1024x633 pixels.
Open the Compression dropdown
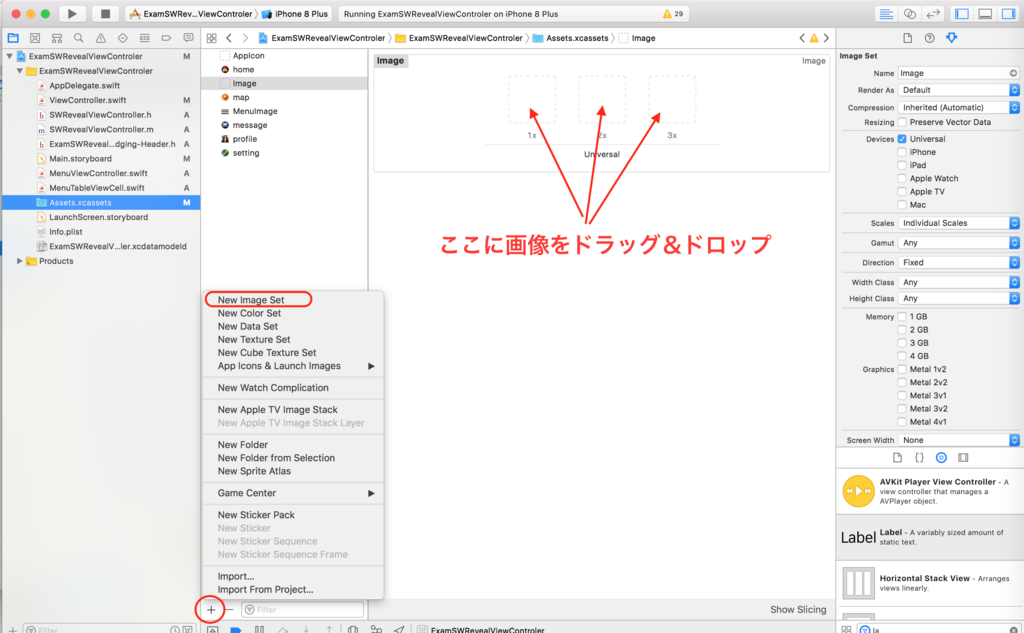point(959,107)
